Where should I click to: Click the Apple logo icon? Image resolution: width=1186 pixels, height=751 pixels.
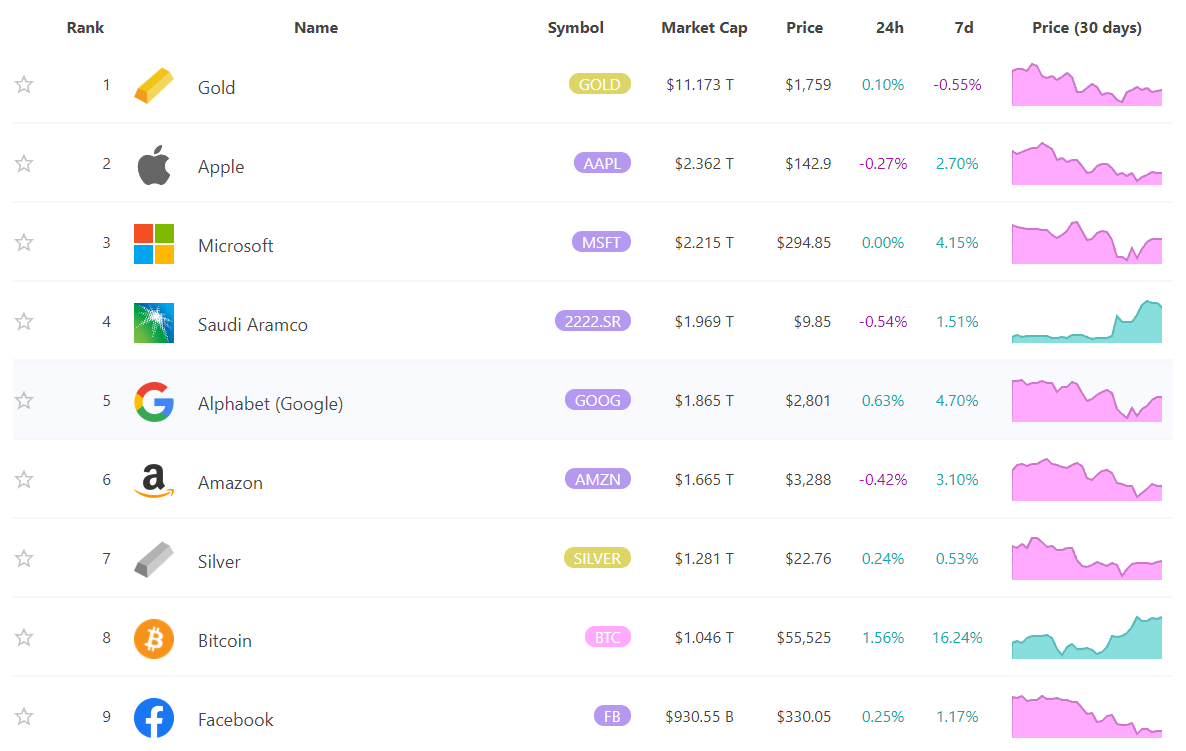tap(154, 165)
